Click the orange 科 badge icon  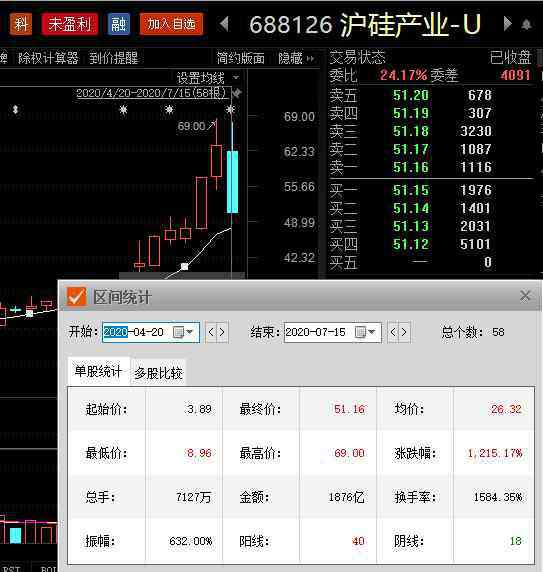(x=21, y=24)
